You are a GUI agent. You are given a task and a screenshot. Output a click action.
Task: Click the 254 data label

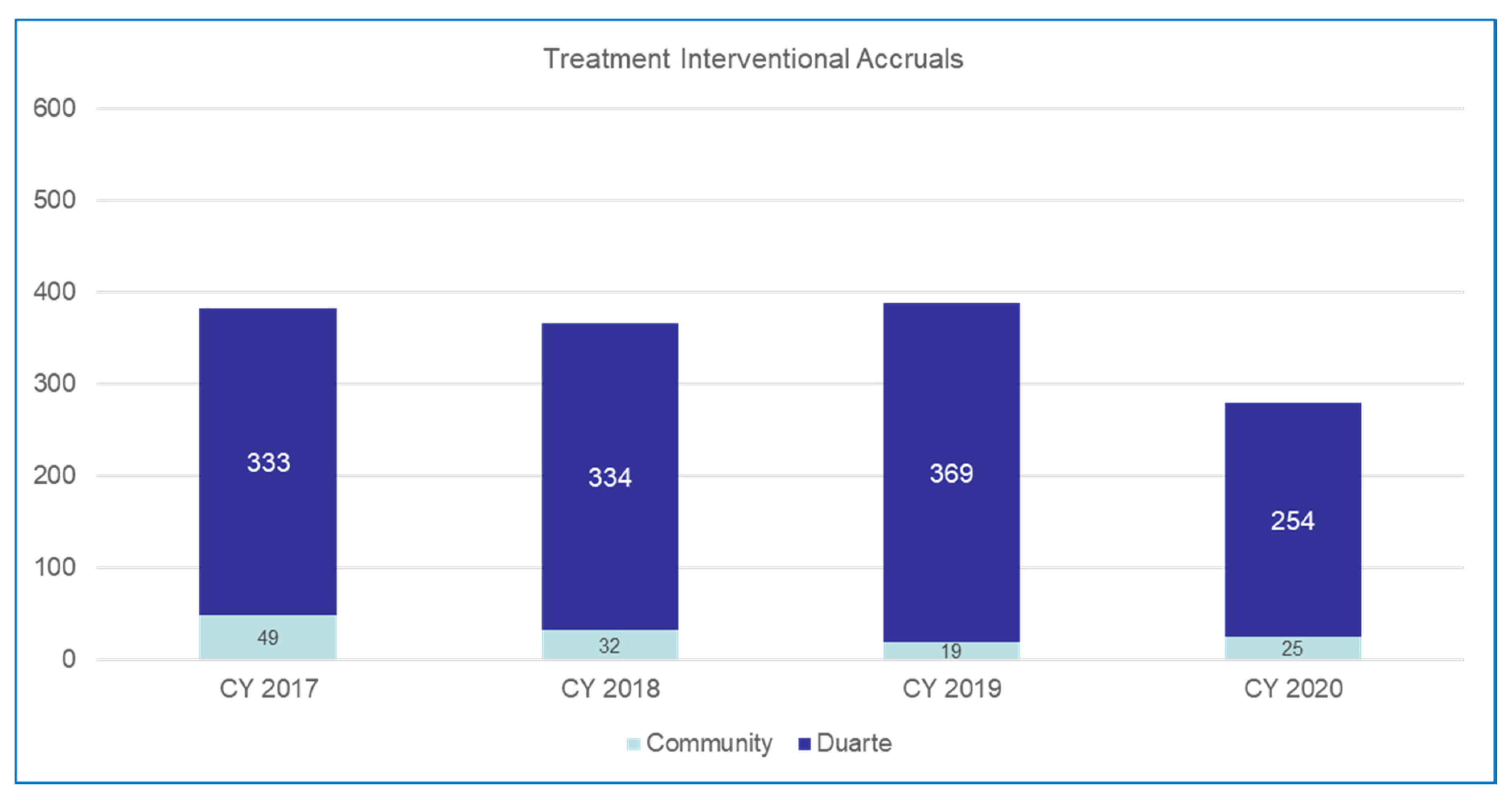1292,521
